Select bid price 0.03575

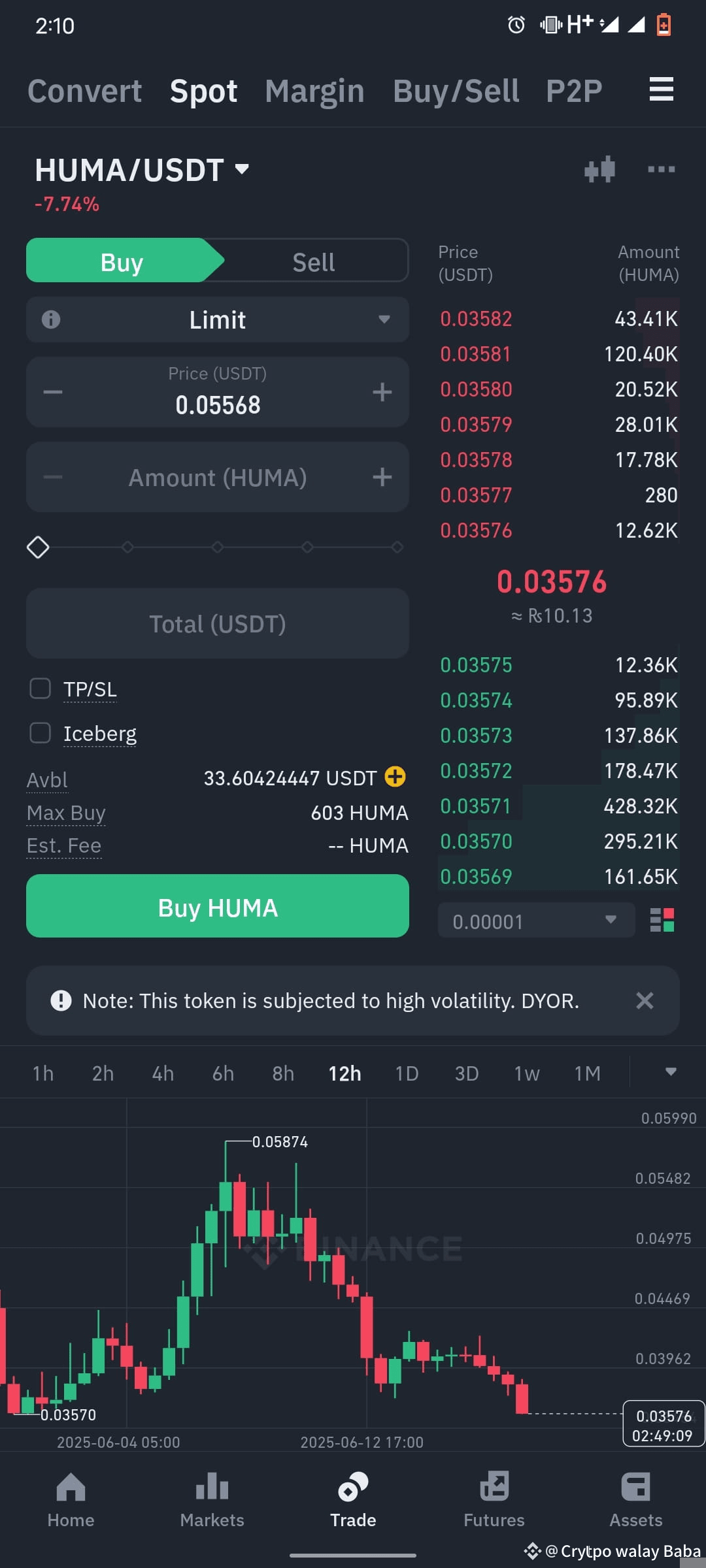pos(476,664)
